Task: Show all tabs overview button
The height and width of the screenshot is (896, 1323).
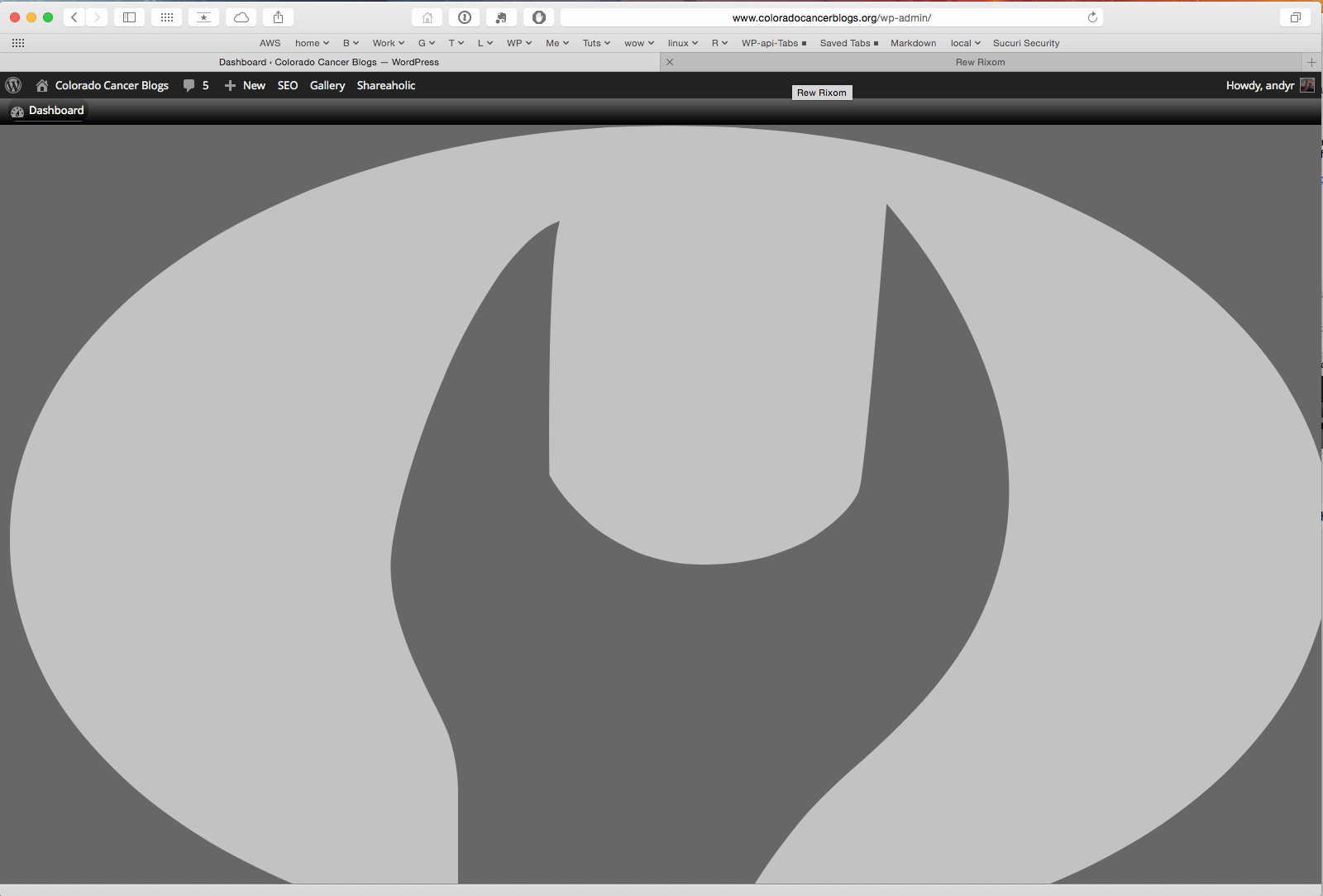Action: click(1295, 17)
